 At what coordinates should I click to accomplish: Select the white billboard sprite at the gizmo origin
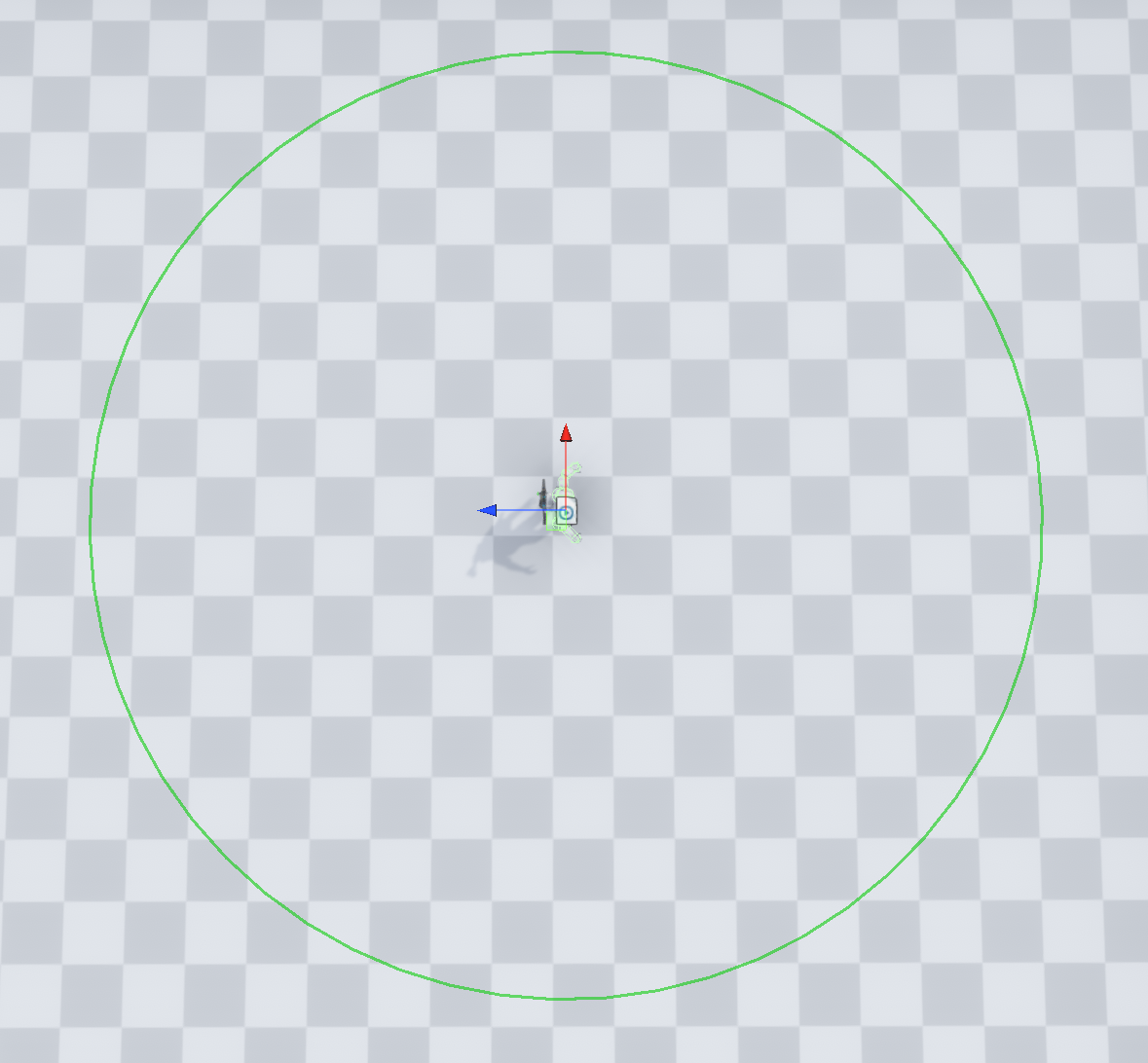click(566, 512)
